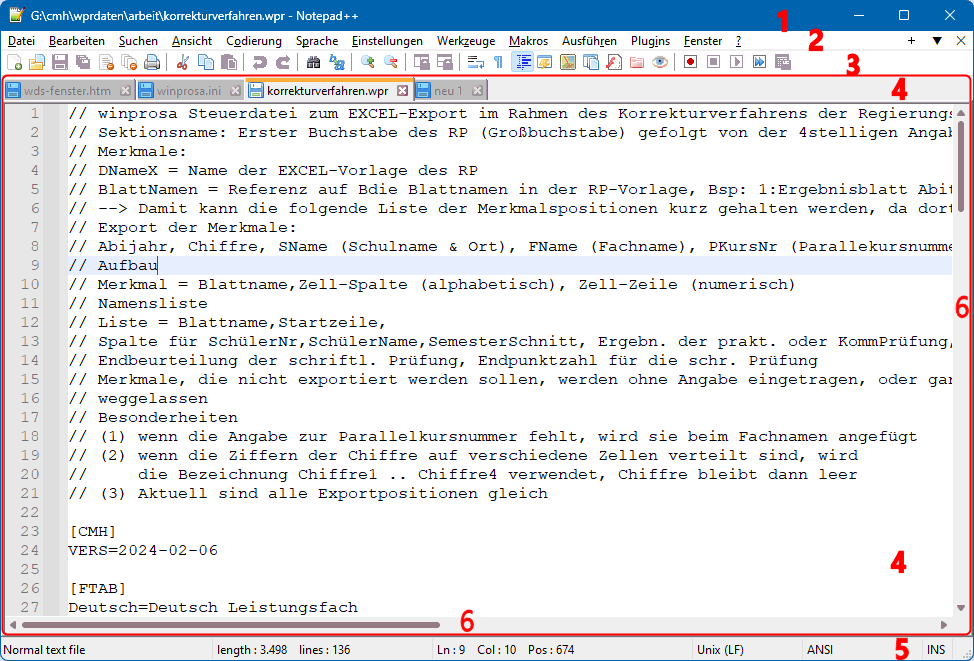Click the Undo arrow icon
Image resolution: width=974 pixels, height=661 pixels.
point(259,62)
